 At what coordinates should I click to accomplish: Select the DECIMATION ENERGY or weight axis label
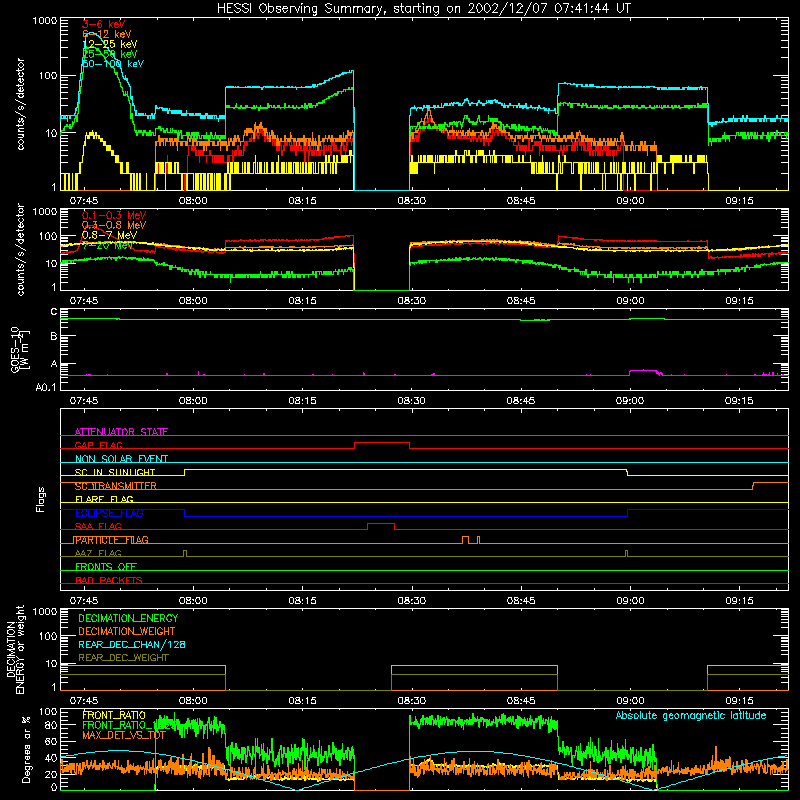click(x=15, y=649)
